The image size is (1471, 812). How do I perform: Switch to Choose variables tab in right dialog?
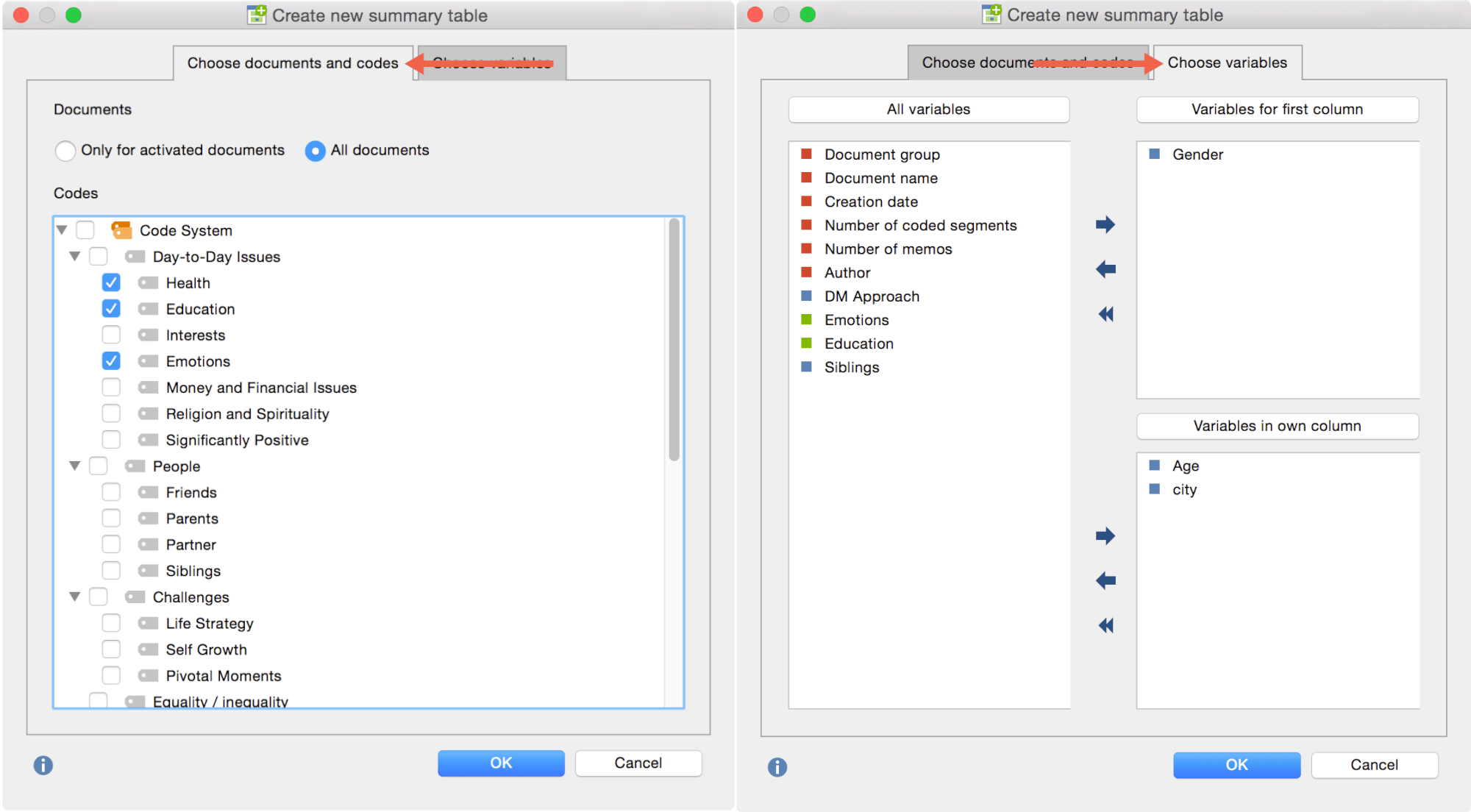[x=1227, y=63]
